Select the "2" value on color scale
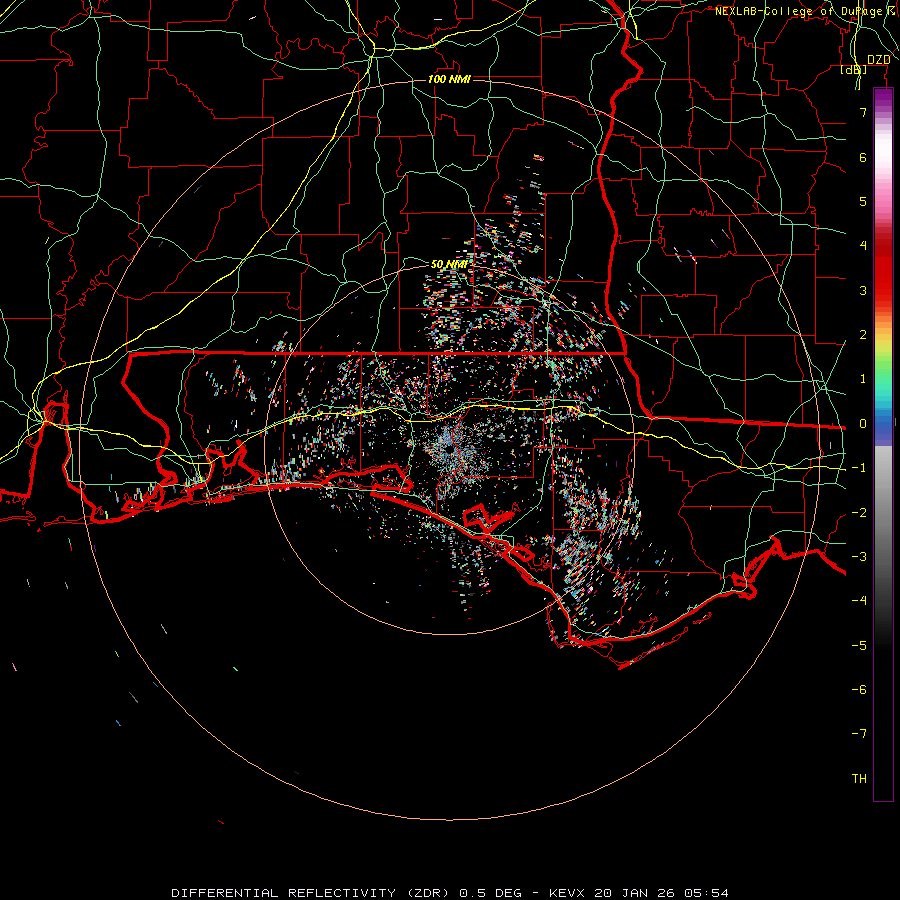Viewport: 900px width, 900px height. (863, 335)
